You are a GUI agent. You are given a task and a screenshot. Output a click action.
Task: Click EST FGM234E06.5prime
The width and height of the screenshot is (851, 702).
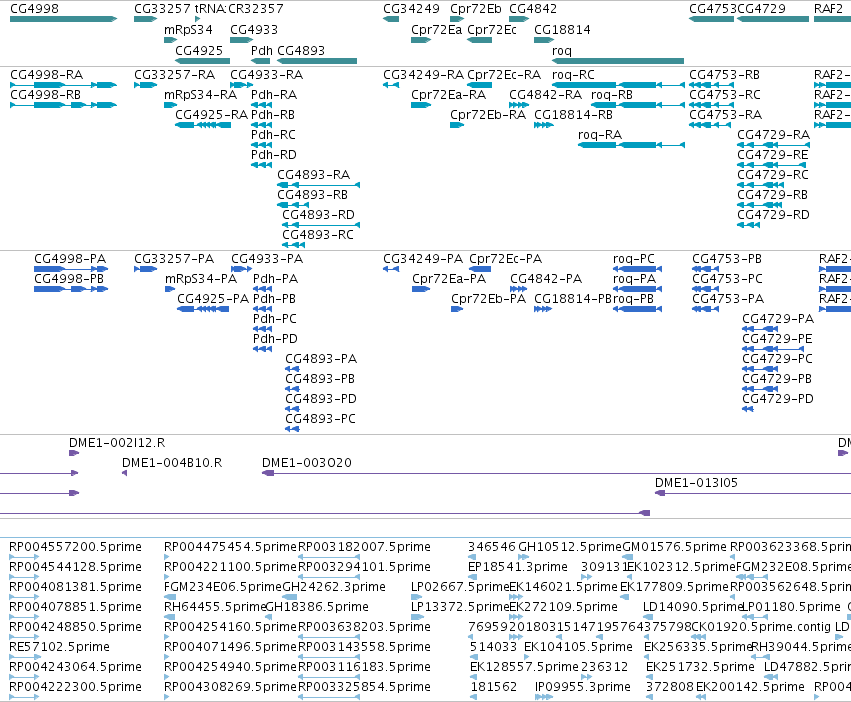[223, 586]
